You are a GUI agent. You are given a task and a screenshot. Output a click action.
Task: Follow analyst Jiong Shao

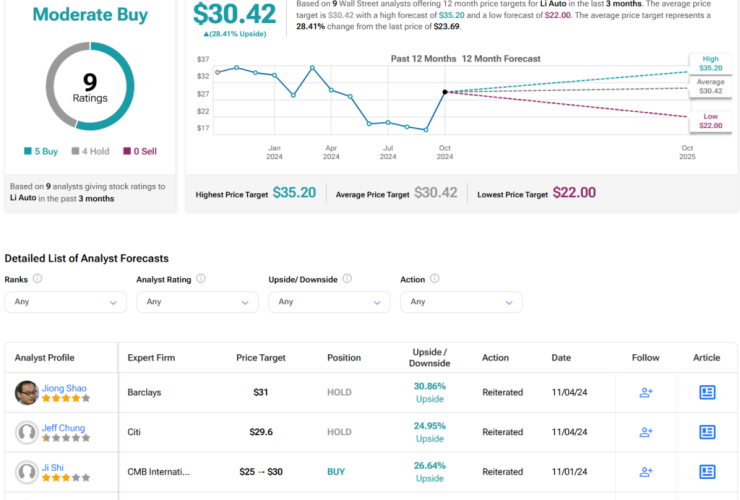(646, 392)
